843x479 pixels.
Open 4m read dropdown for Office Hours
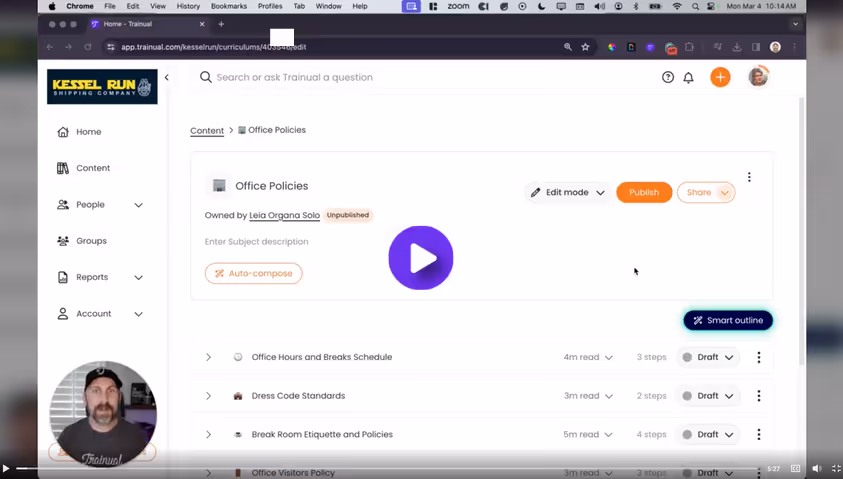tap(588, 357)
